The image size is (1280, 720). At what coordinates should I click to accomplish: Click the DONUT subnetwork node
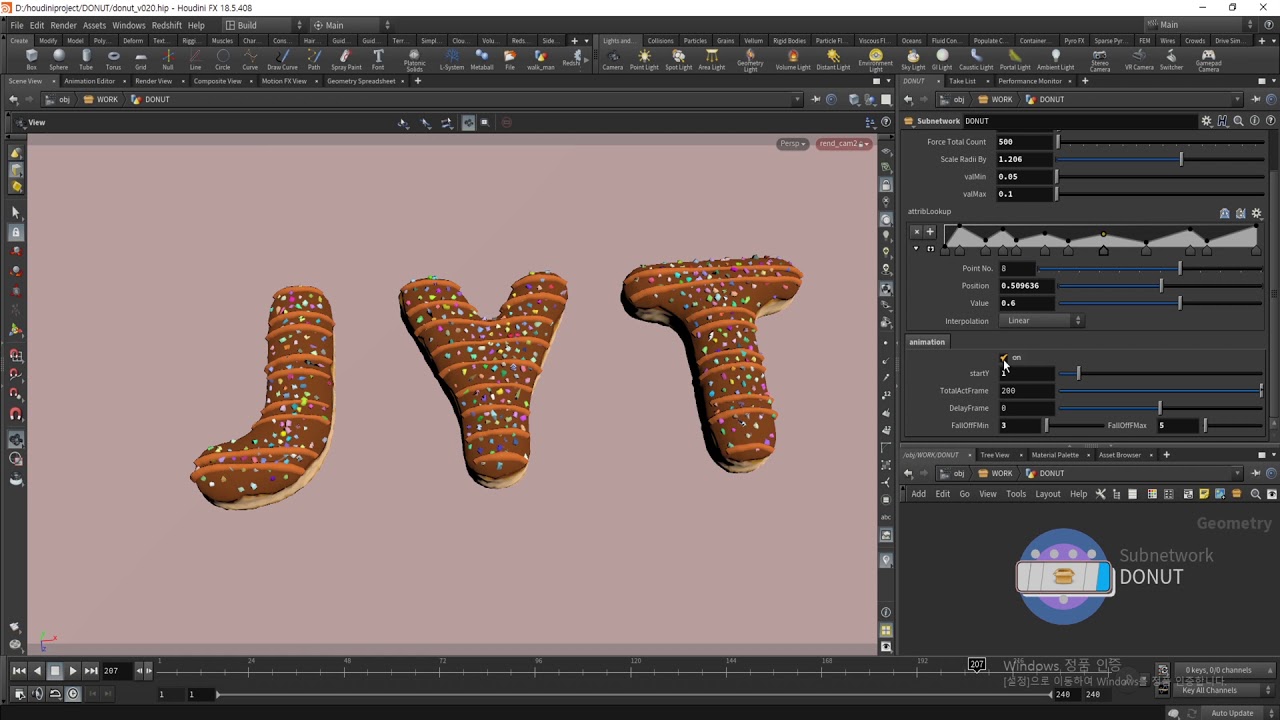tap(1064, 577)
